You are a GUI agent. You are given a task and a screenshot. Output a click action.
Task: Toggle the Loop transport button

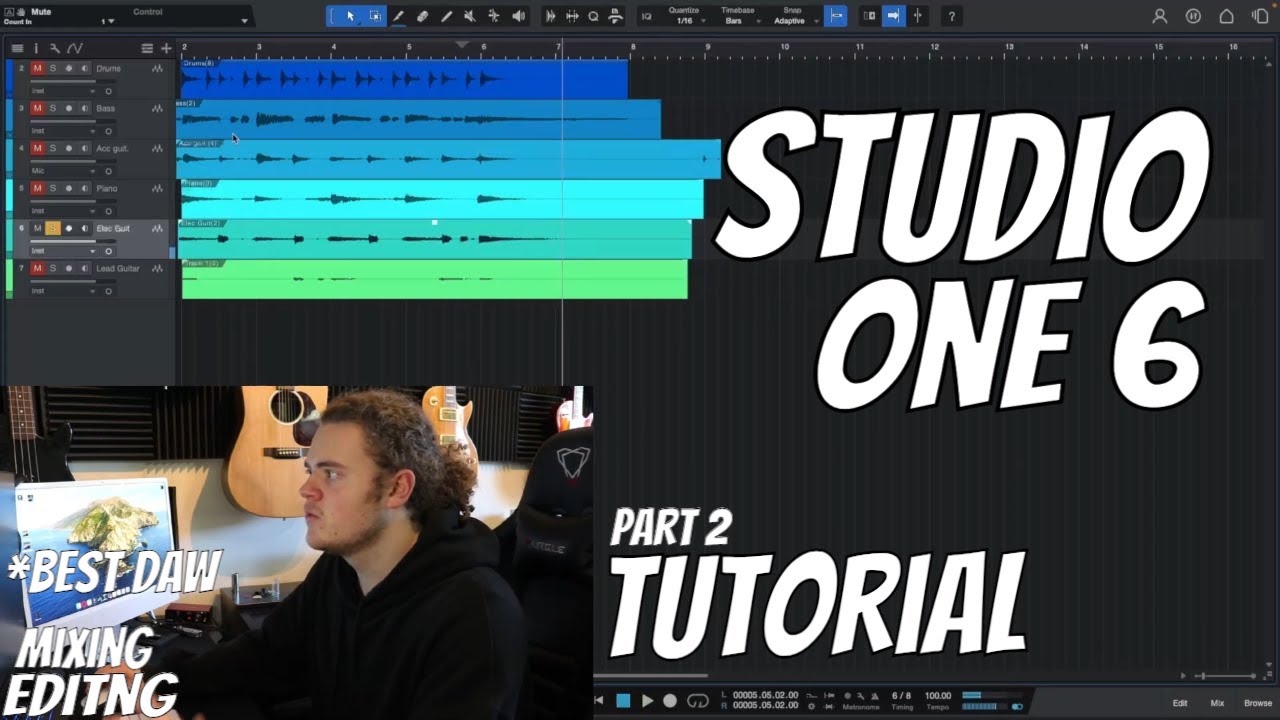698,701
